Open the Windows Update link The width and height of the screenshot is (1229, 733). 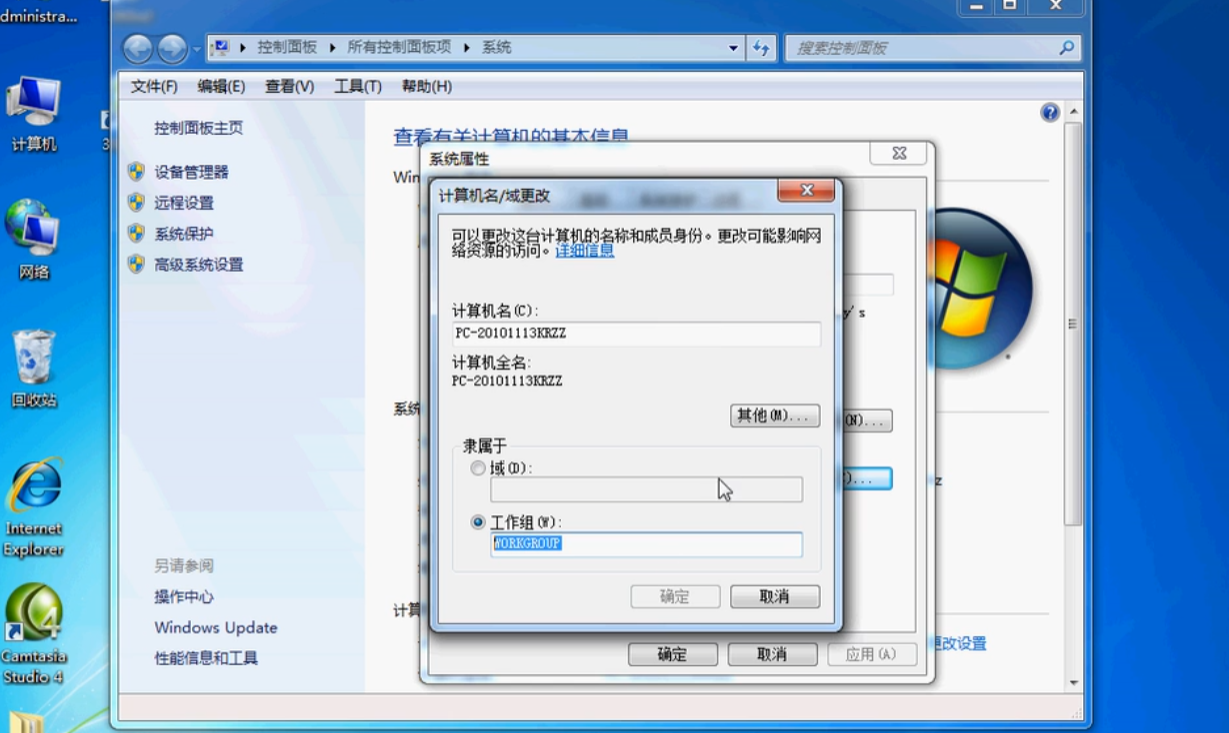pyautogui.click(x=216, y=628)
